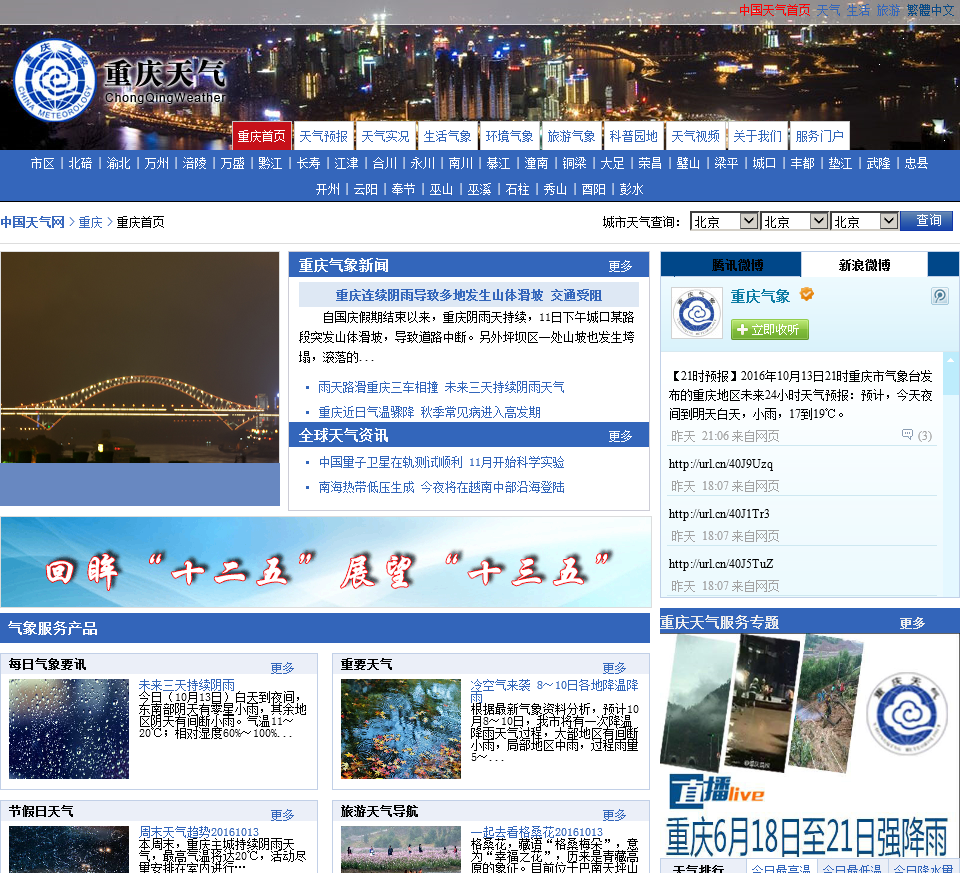The width and height of the screenshot is (960, 873).
Task: Click the 繁體中文 language link
Action: coord(931,10)
